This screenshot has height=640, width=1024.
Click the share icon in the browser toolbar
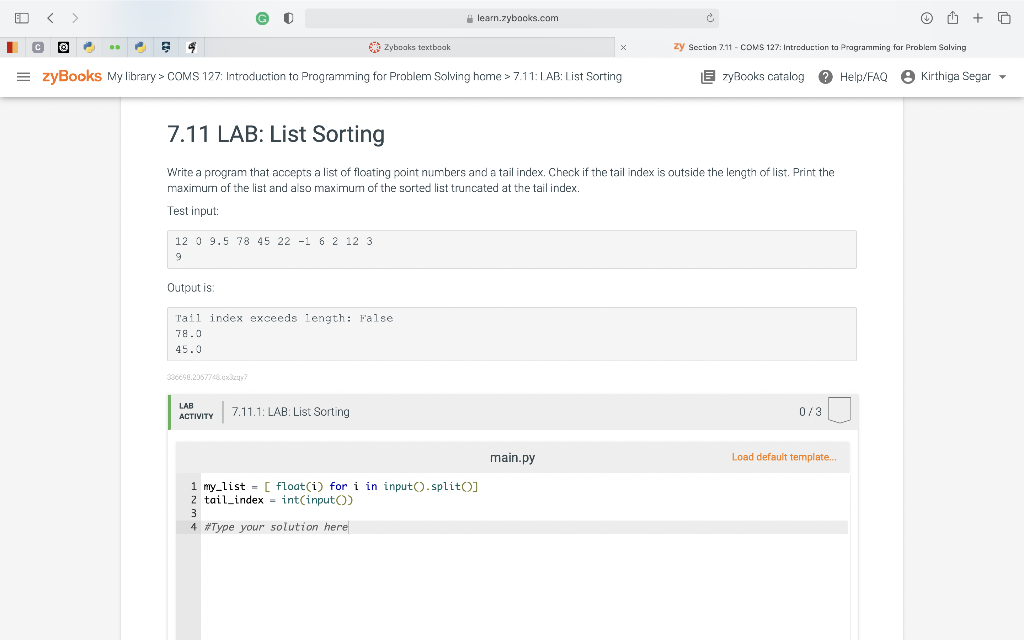pyautogui.click(x=952, y=17)
